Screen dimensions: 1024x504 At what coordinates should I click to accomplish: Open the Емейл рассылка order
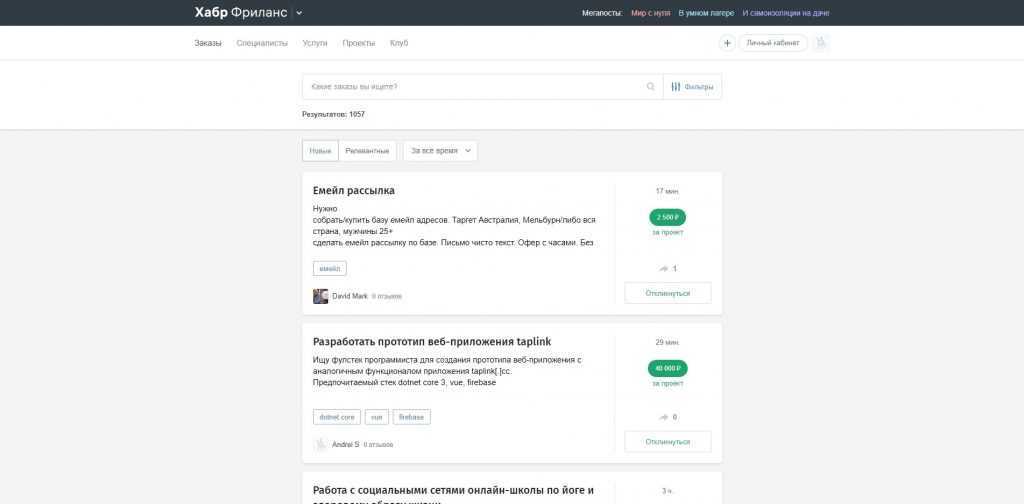tap(353, 191)
